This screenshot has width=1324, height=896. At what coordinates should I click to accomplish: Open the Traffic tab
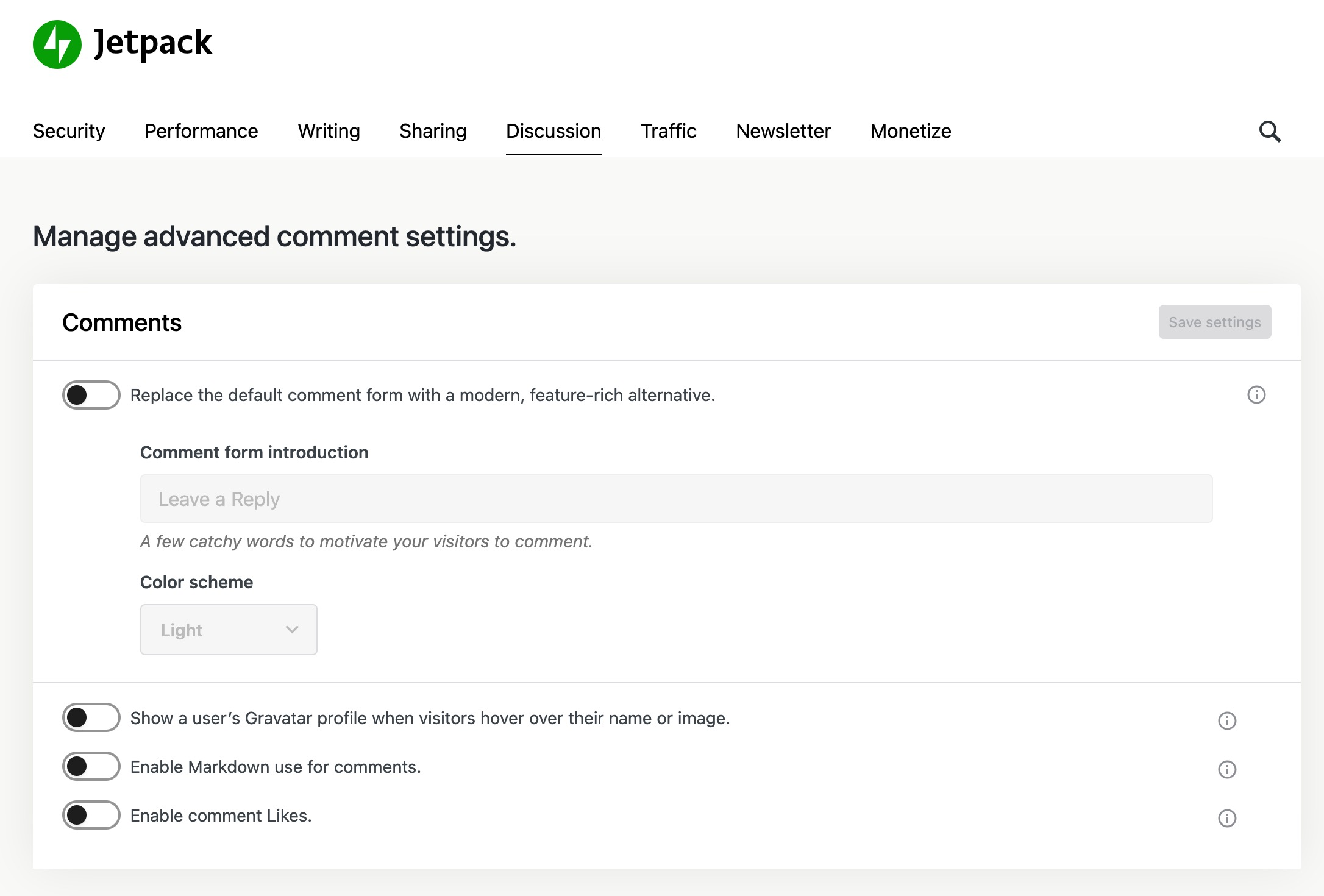click(x=669, y=131)
